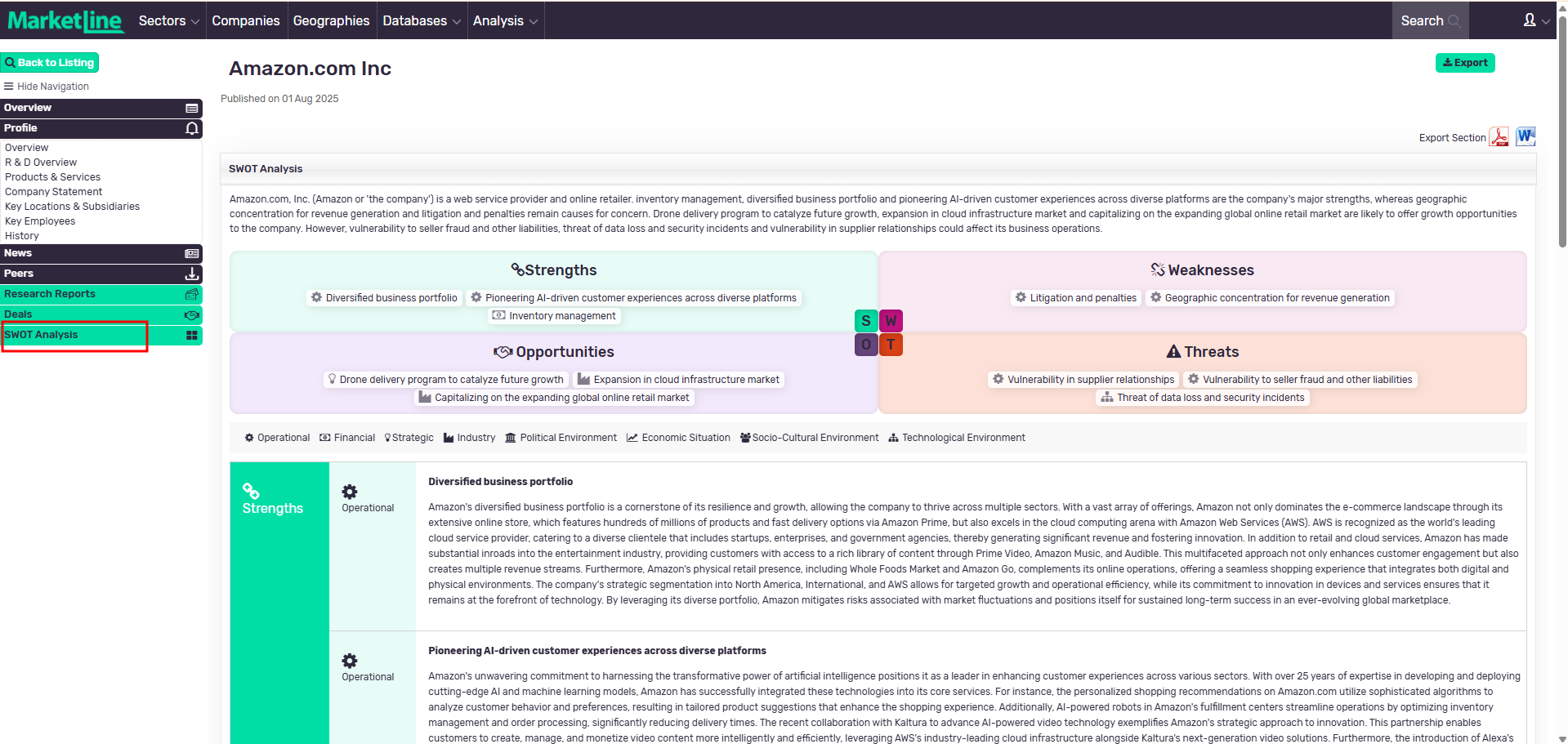Image resolution: width=1568 pixels, height=744 pixels.
Task: Click the Peers download icon
Action: (192, 274)
